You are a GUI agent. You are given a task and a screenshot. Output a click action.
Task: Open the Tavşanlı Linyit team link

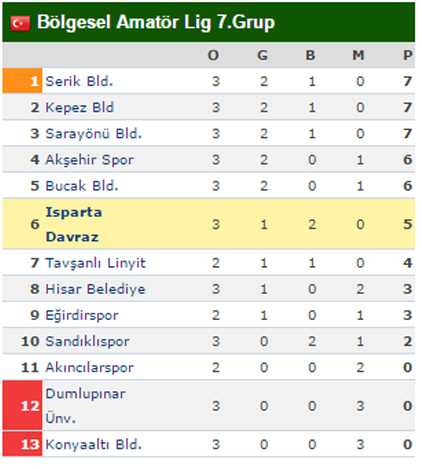pyautogui.click(x=96, y=263)
